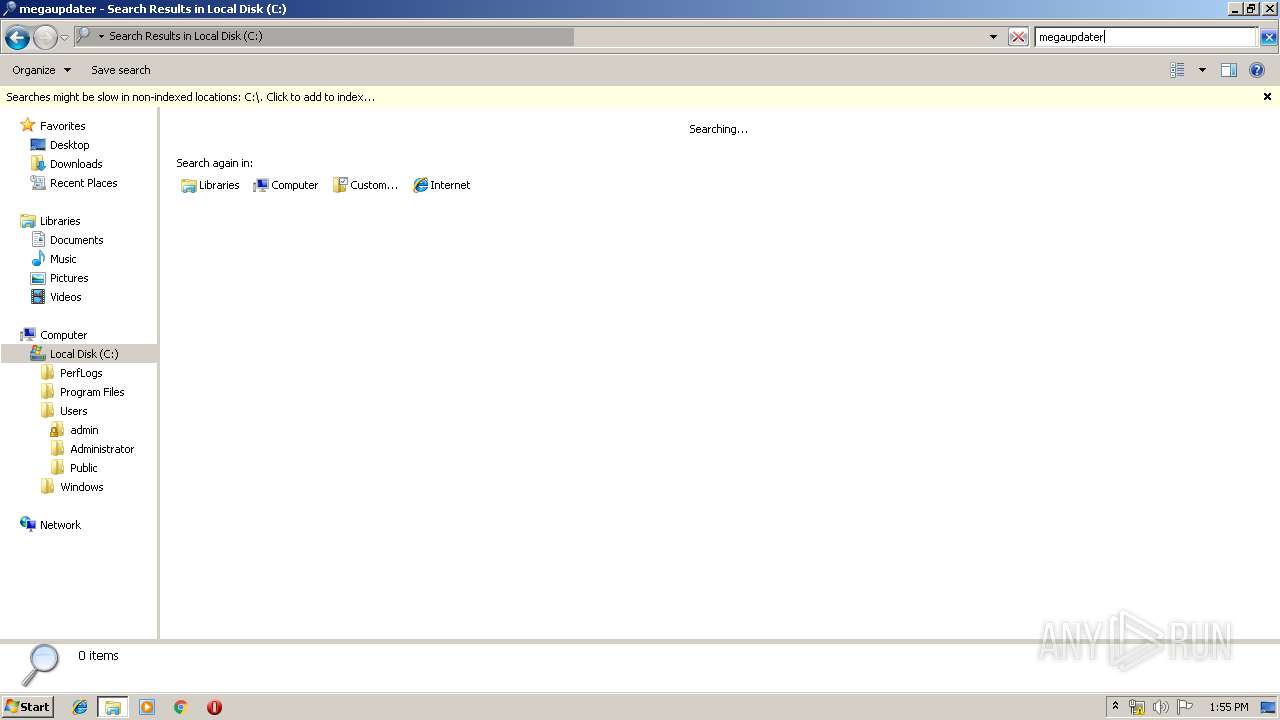This screenshot has width=1280, height=720.
Task: Select Favorites in navigation pane
Action: point(62,126)
